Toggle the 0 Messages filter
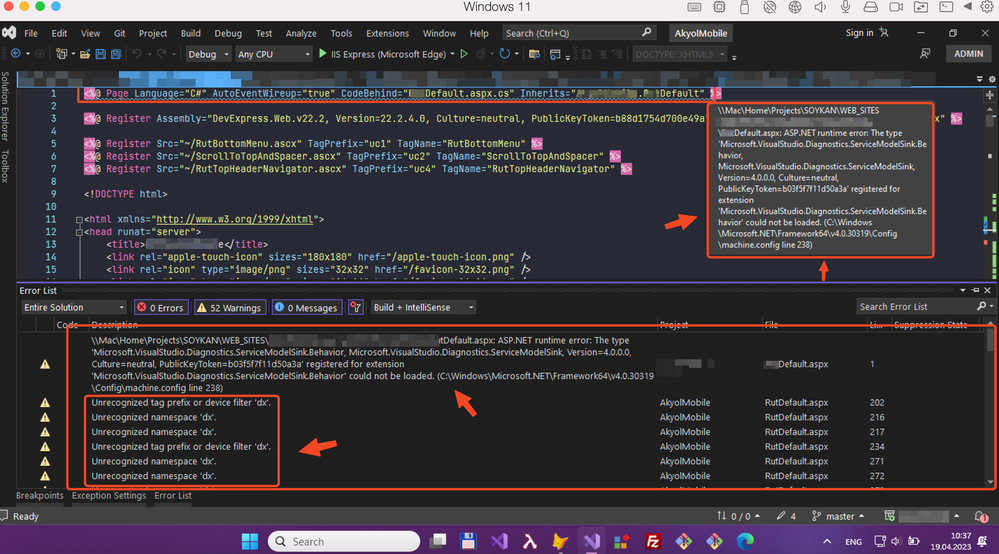999x554 pixels. [x=305, y=308]
